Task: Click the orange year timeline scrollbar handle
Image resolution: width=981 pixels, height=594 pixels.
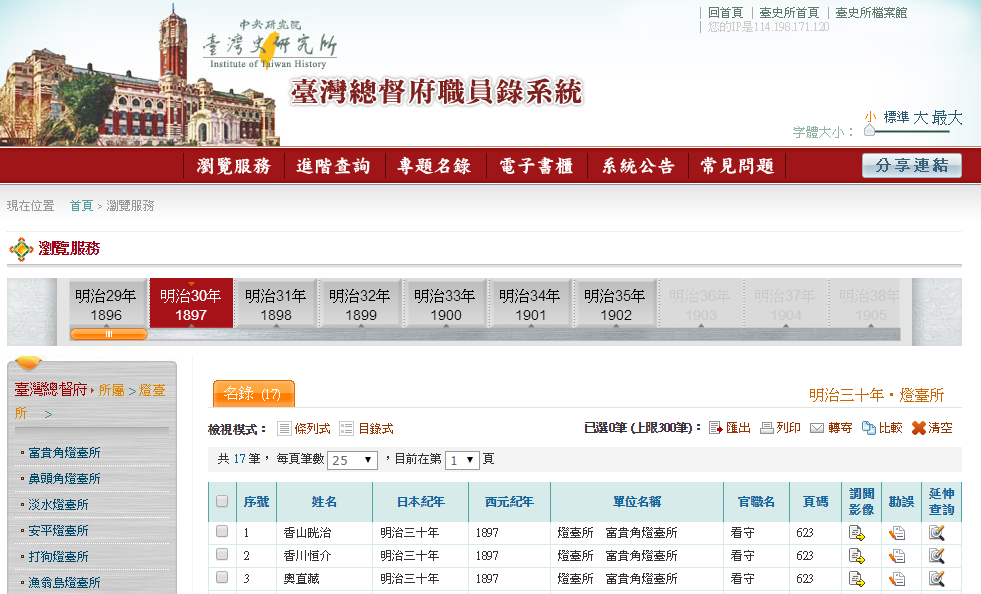Action: pyautogui.click(x=109, y=334)
